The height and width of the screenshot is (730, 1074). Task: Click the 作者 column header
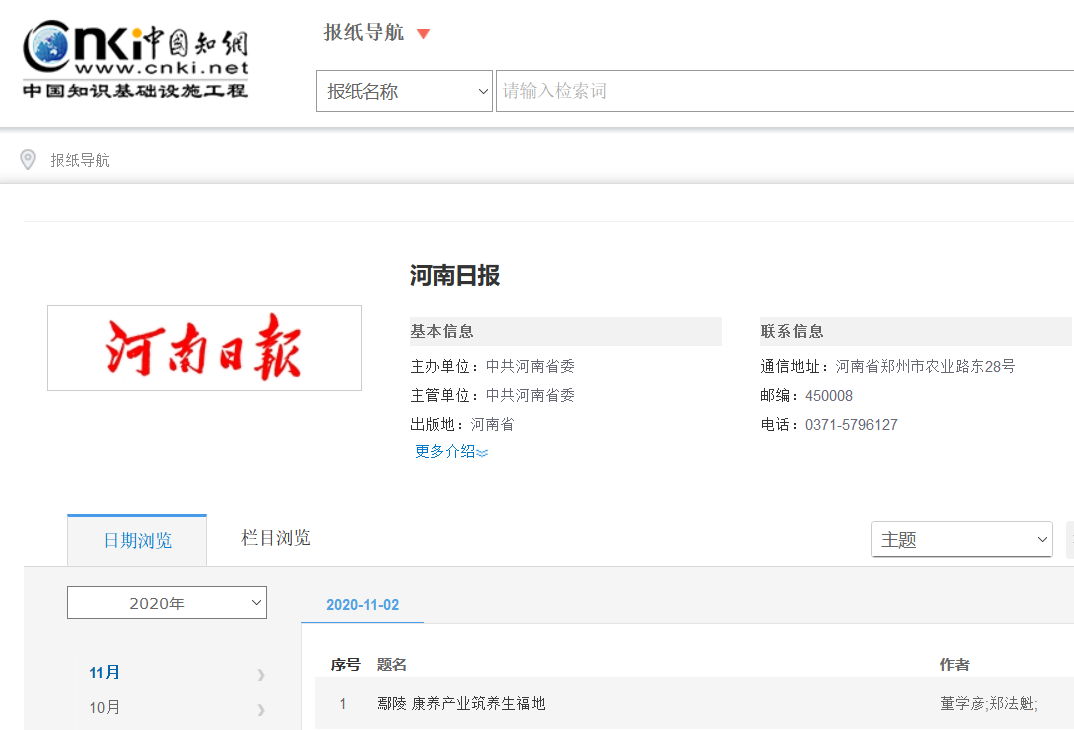[955, 664]
